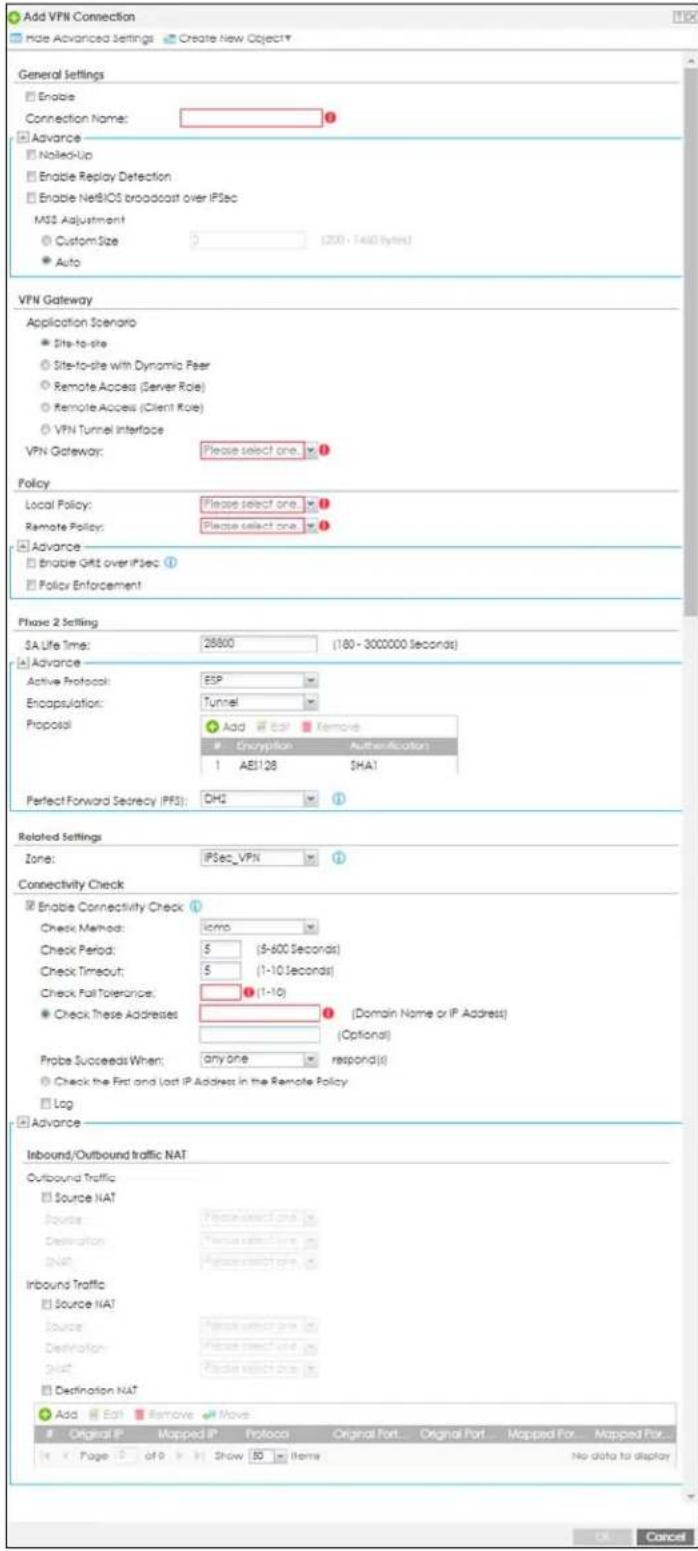Select Custom Size MSS adjustment
698x1551 pixels.
[x=47, y=240]
